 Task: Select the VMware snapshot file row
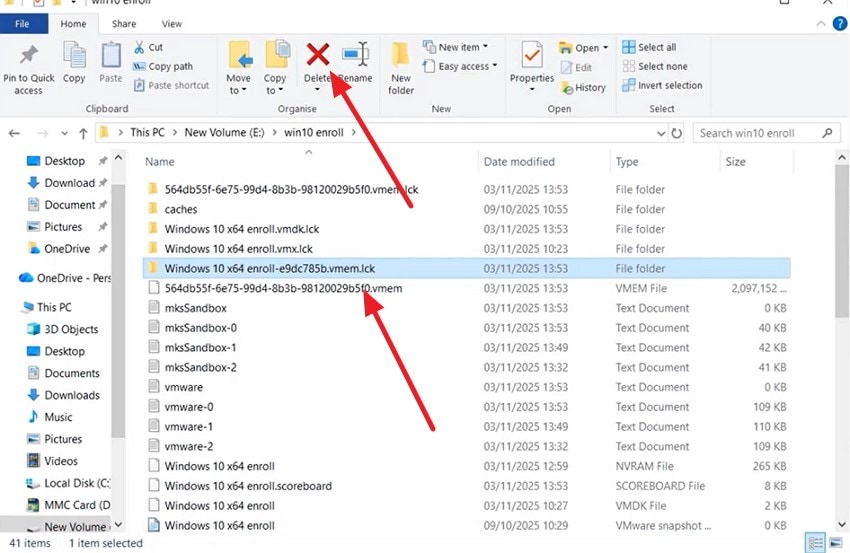pyautogui.click(x=466, y=525)
